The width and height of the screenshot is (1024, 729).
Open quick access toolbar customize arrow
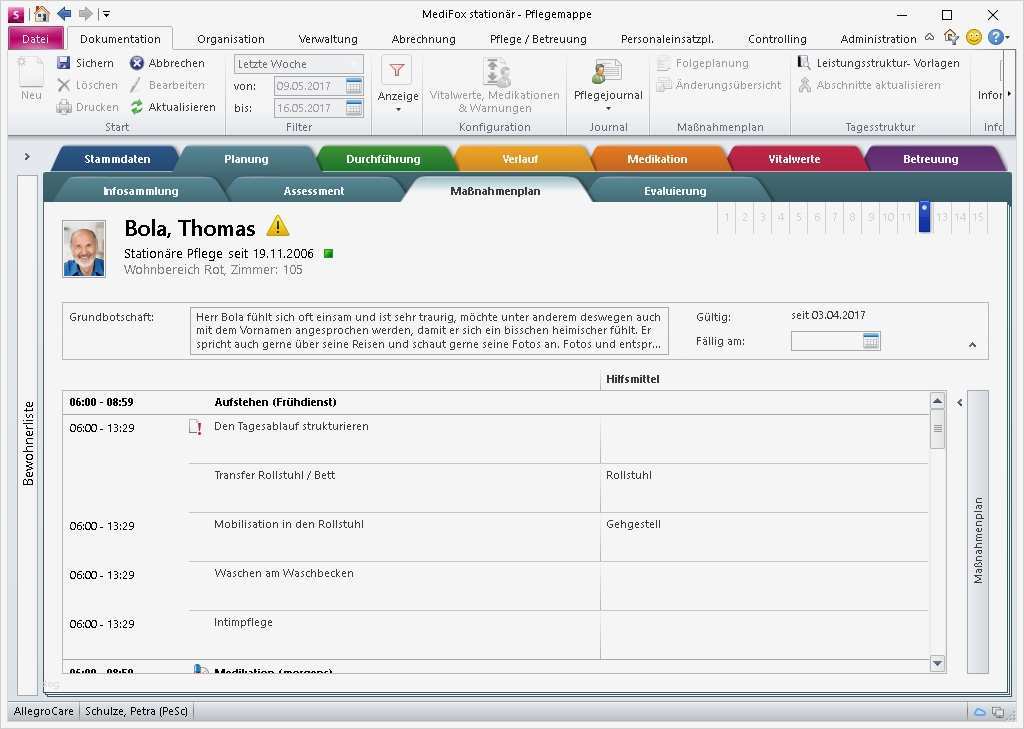pyautogui.click(x=106, y=14)
